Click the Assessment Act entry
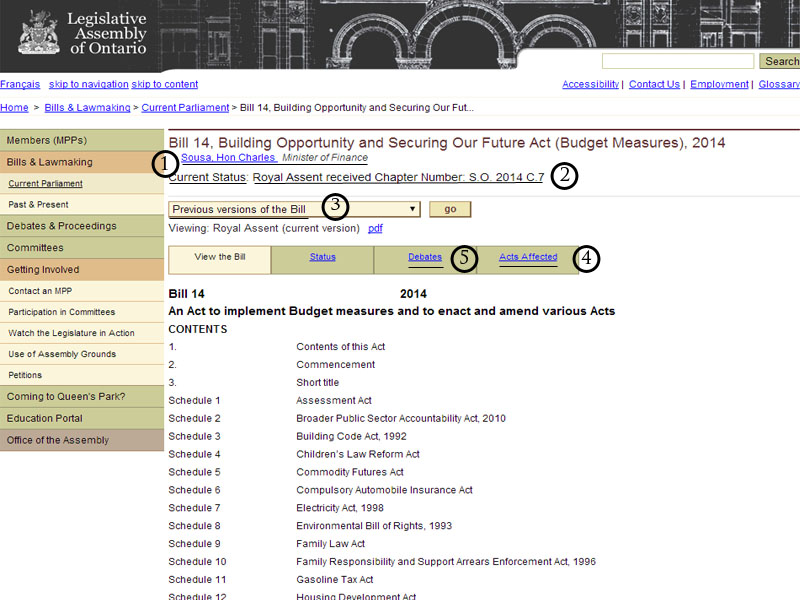800x600 pixels. tap(334, 401)
